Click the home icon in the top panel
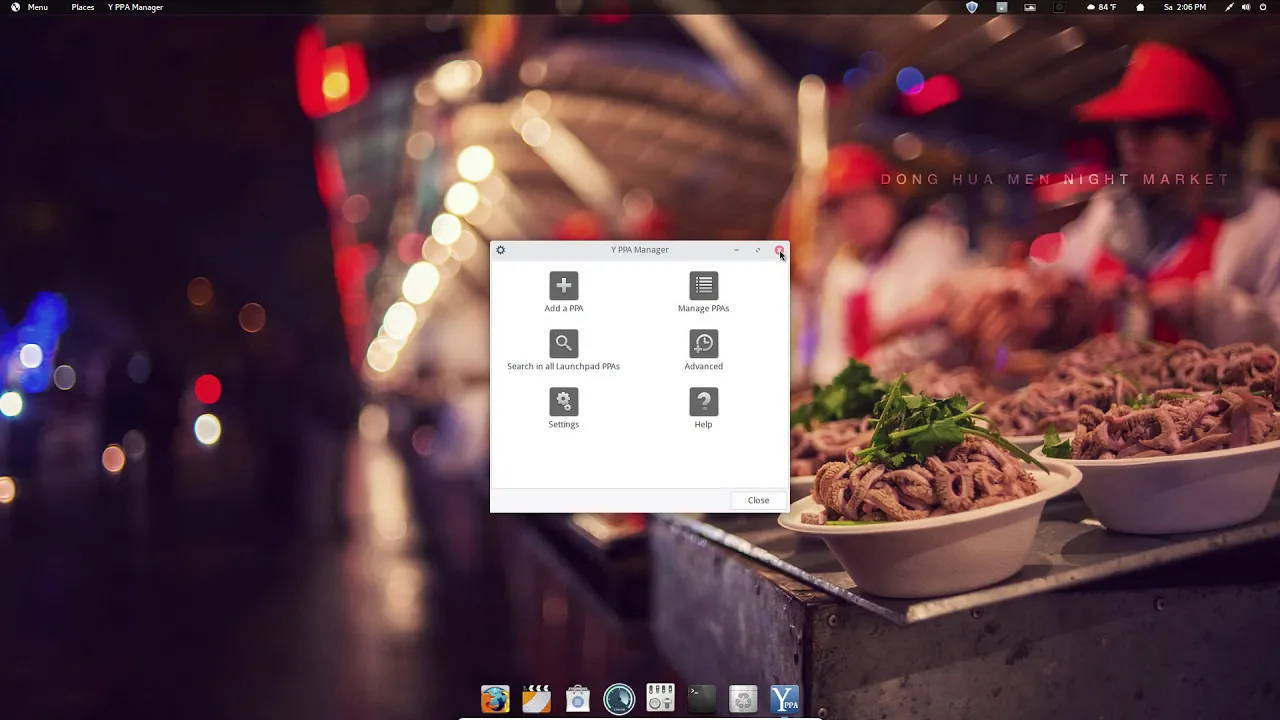The height and width of the screenshot is (720, 1280). 1140,7
